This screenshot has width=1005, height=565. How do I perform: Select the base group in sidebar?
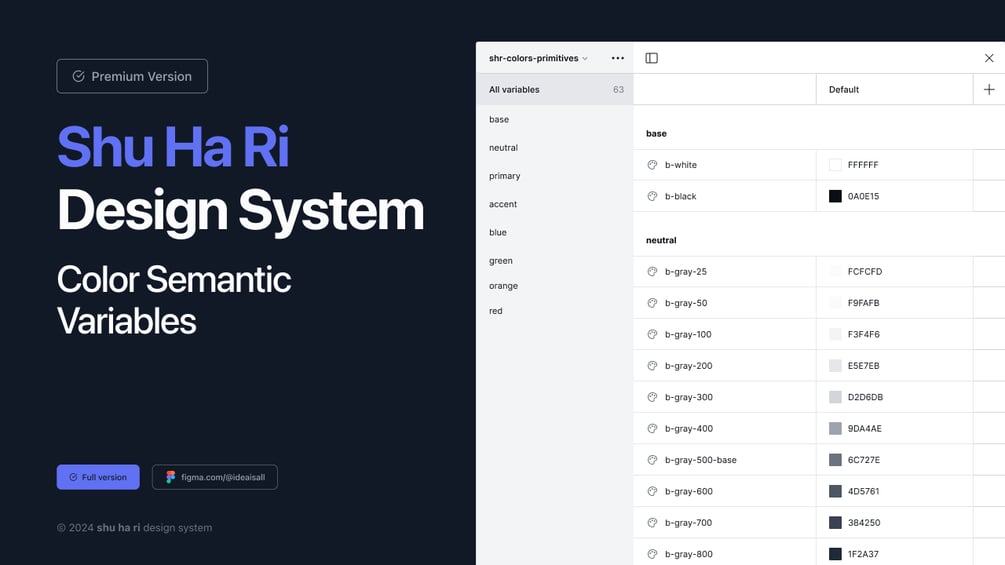point(499,120)
